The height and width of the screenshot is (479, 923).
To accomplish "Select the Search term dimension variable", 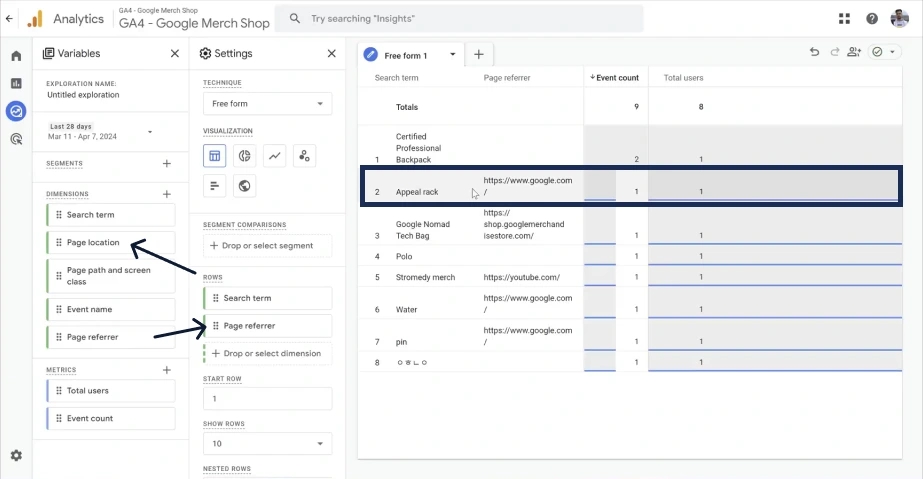I will tap(111, 215).
